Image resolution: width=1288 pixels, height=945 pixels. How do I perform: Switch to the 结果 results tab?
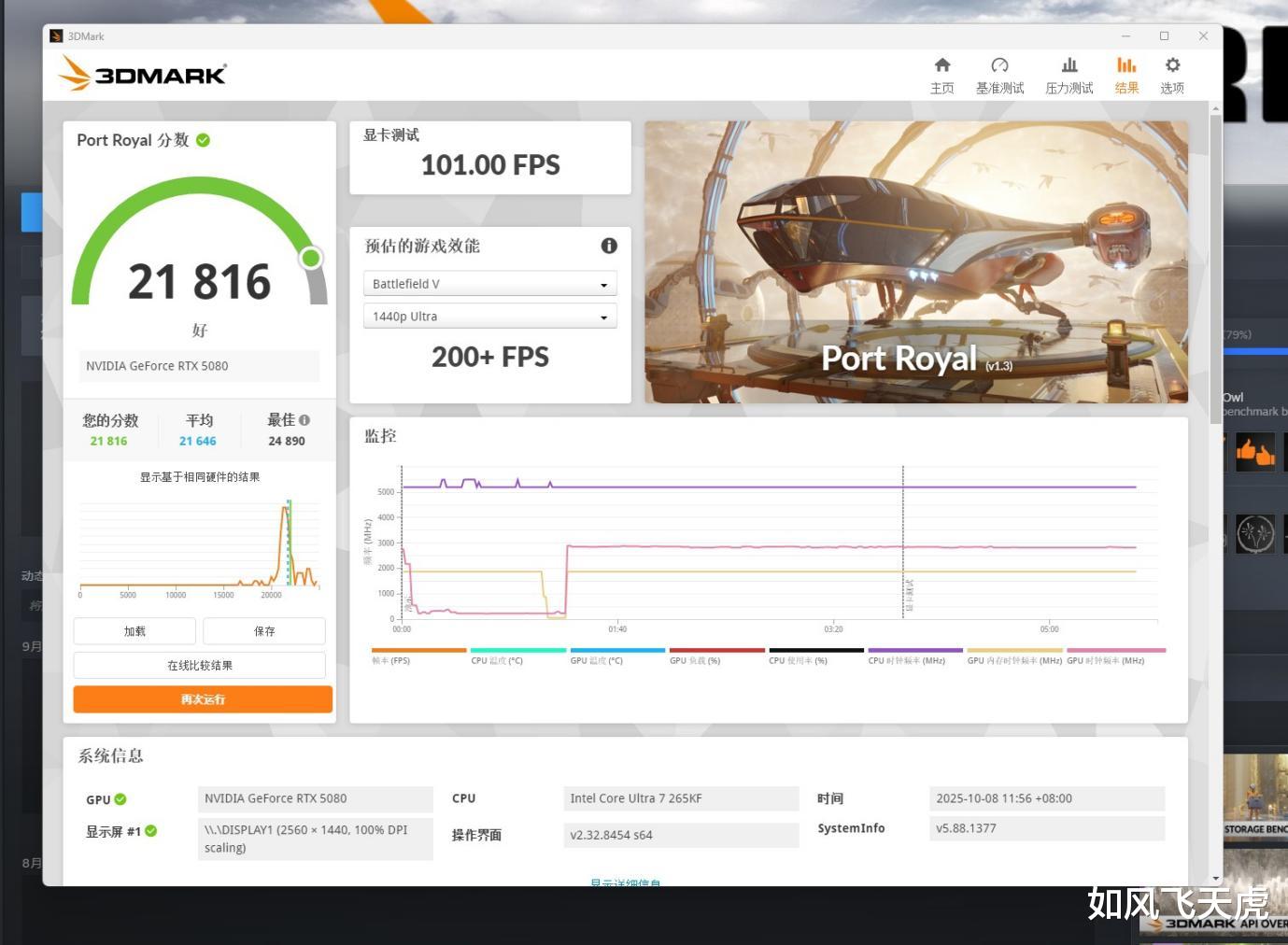pos(1126,76)
